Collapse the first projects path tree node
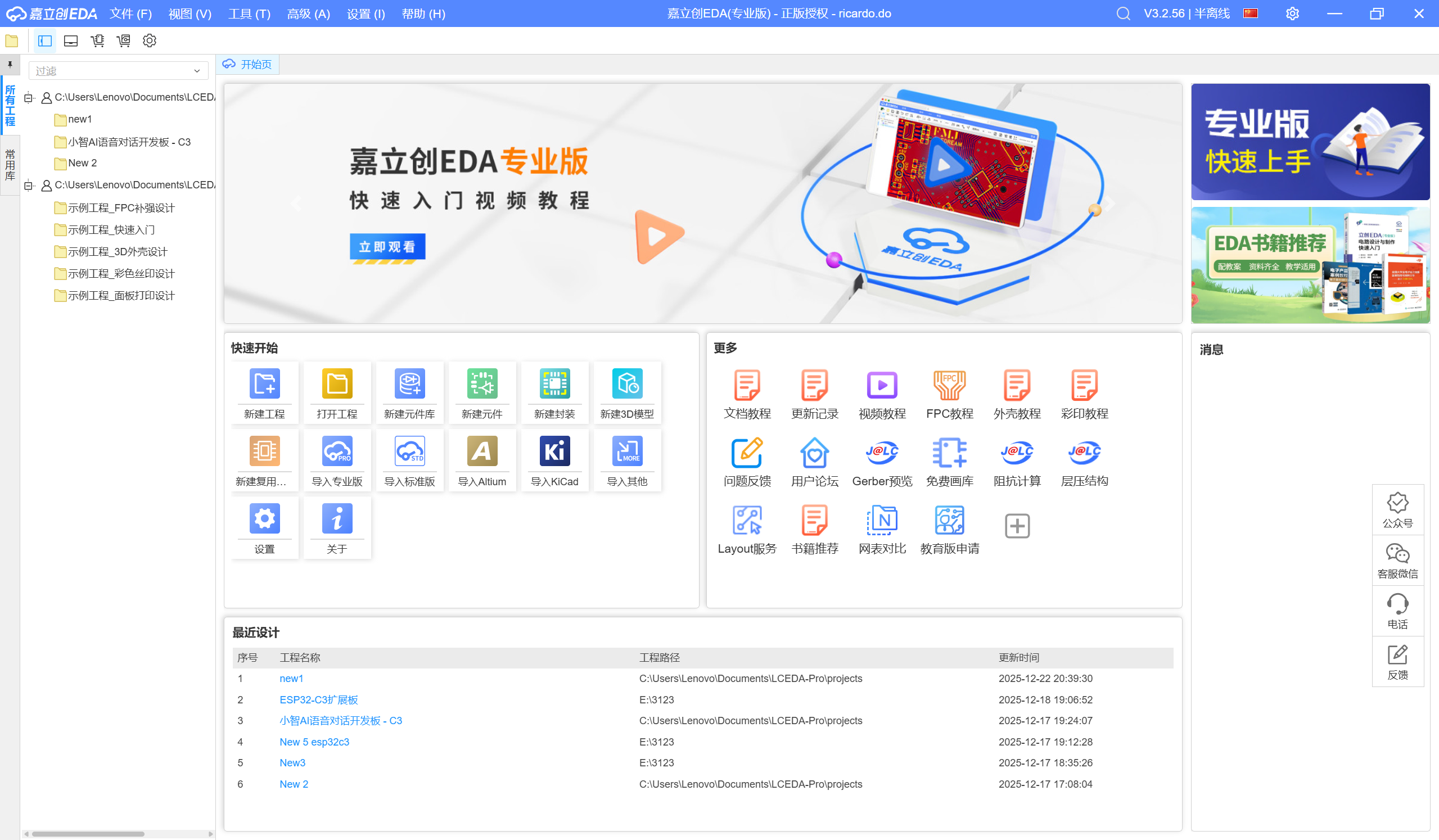1439x840 pixels. tap(29, 98)
